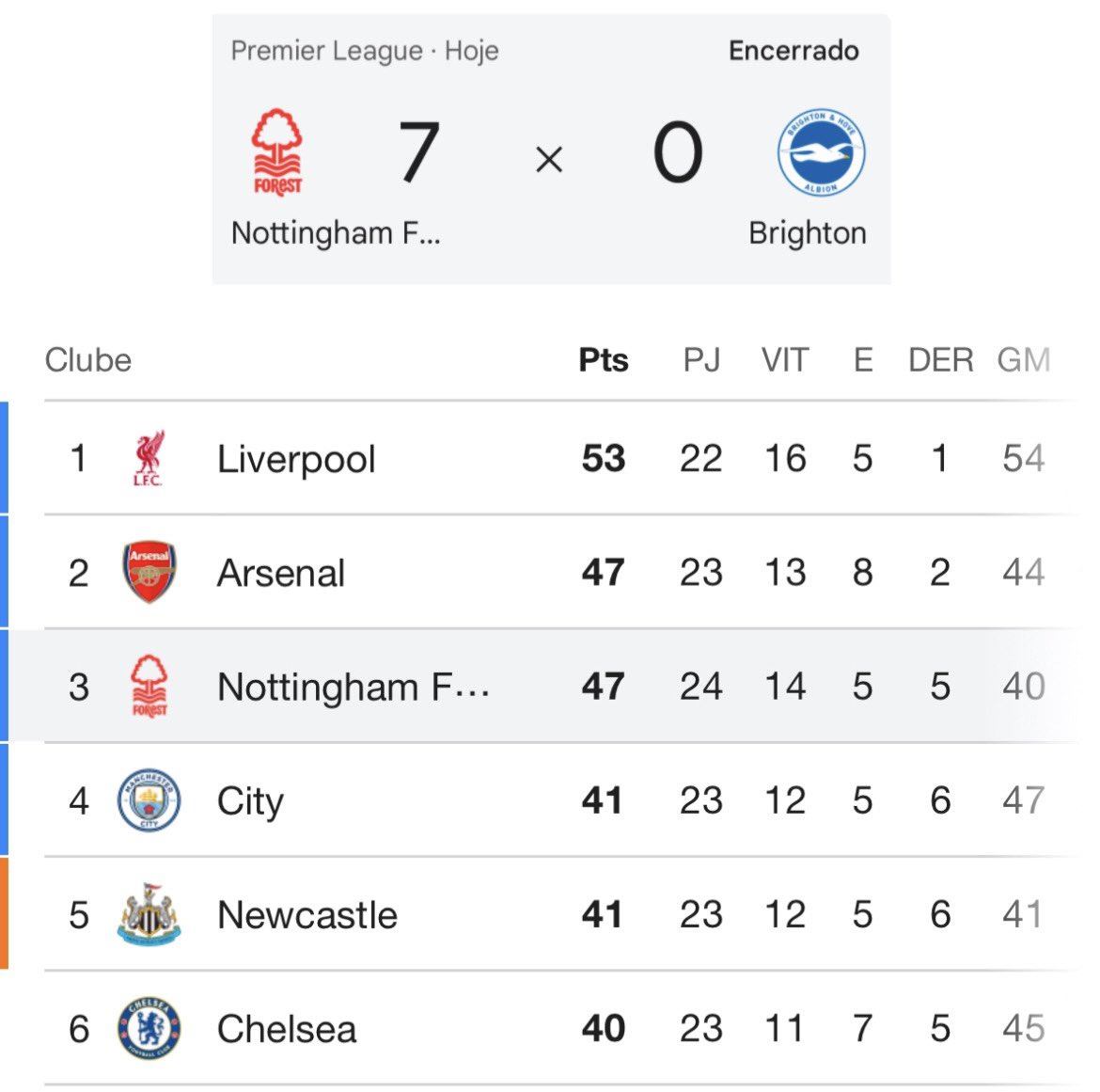Click the Arsenal club crest

(149, 572)
